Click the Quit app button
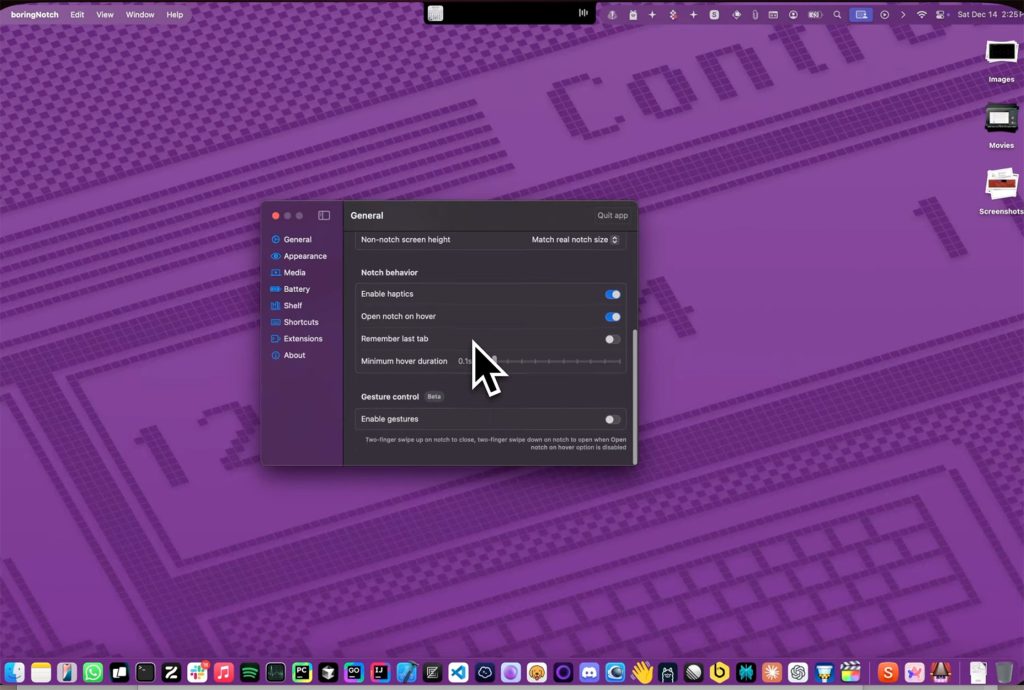1024x690 pixels. (x=611, y=215)
